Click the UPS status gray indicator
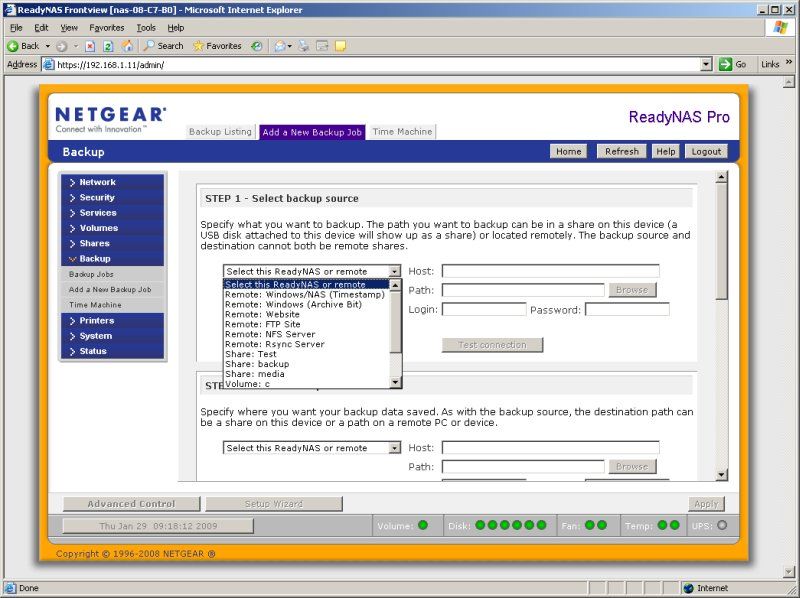This screenshot has height=598, width=800. pyautogui.click(x=722, y=525)
